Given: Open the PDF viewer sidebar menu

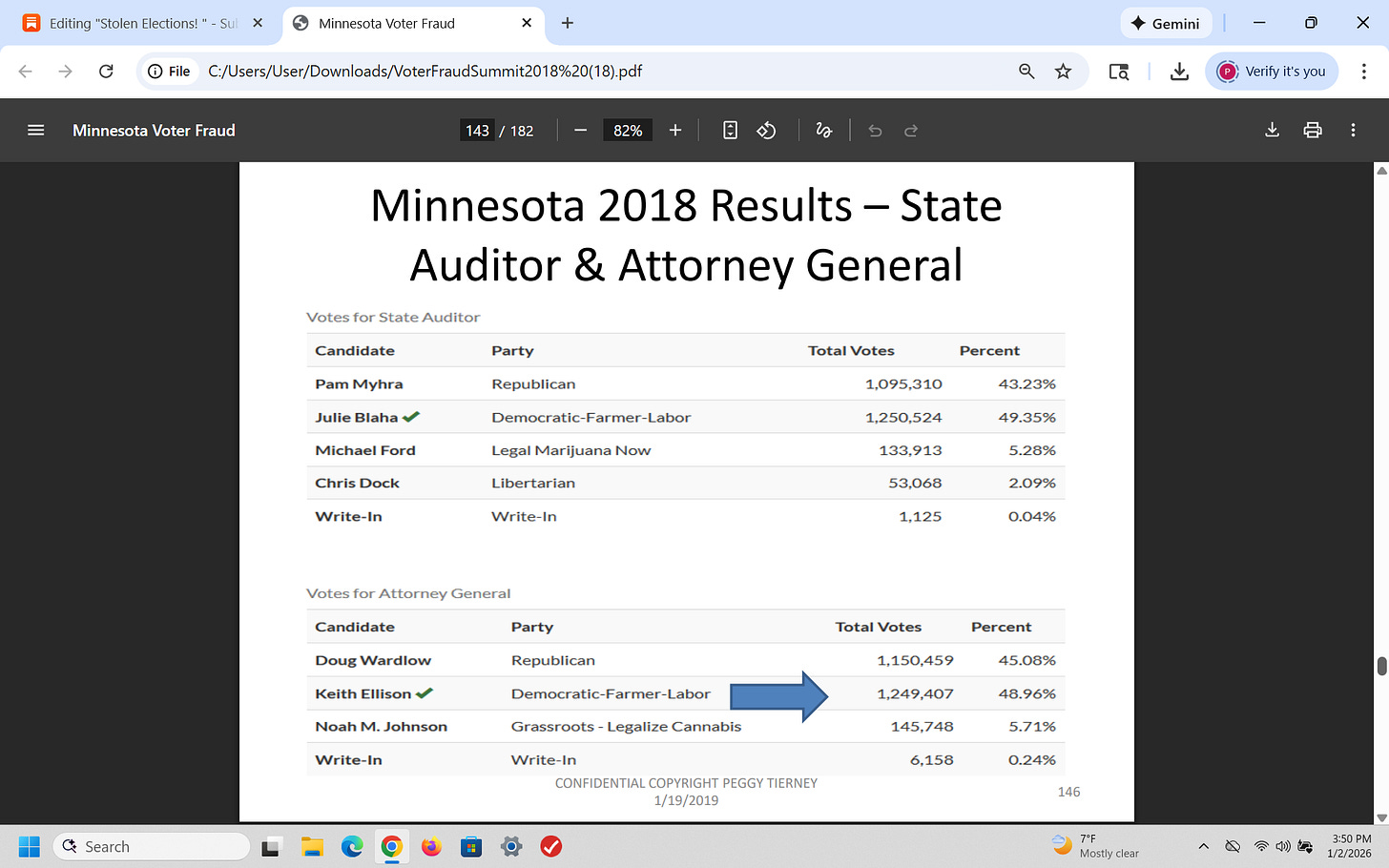Looking at the screenshot, I should 36,131.
